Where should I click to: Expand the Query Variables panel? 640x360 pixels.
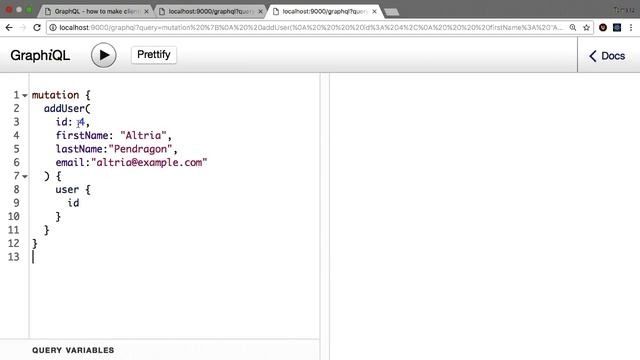pos(73,350)
